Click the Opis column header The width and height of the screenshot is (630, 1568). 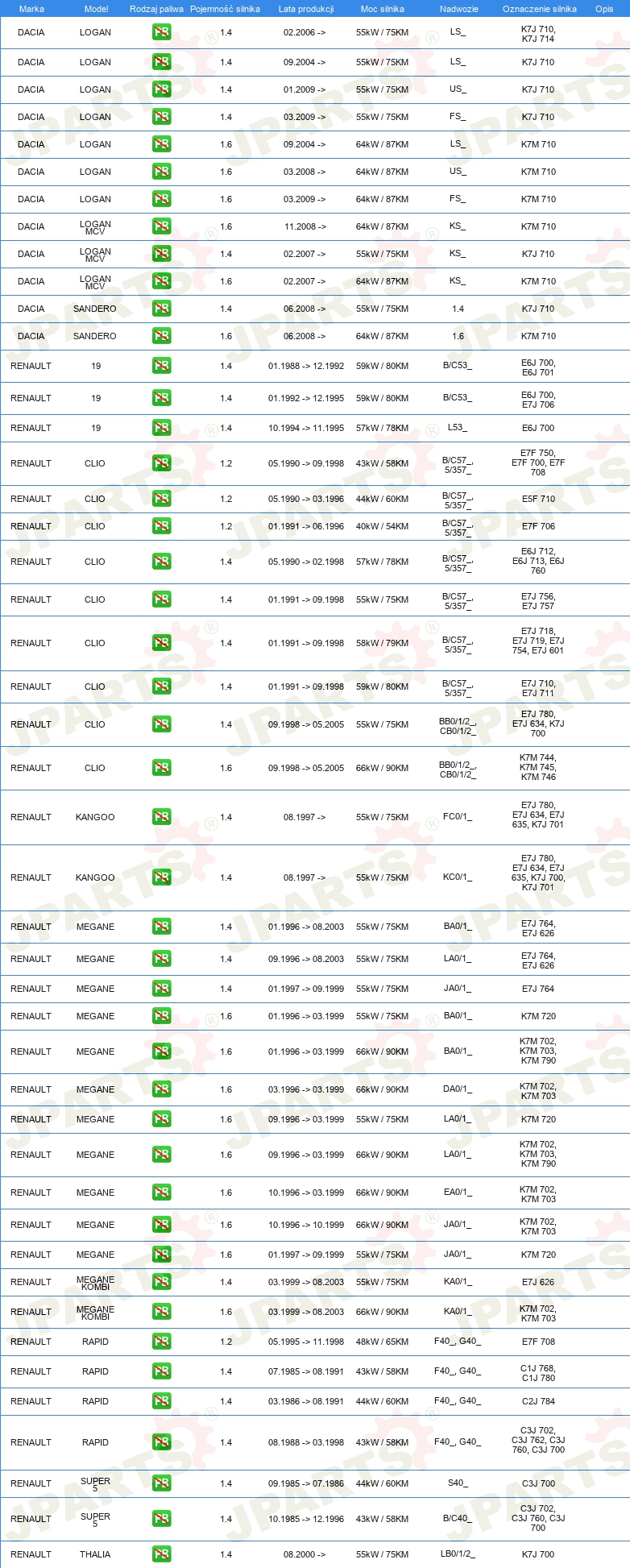604,9
